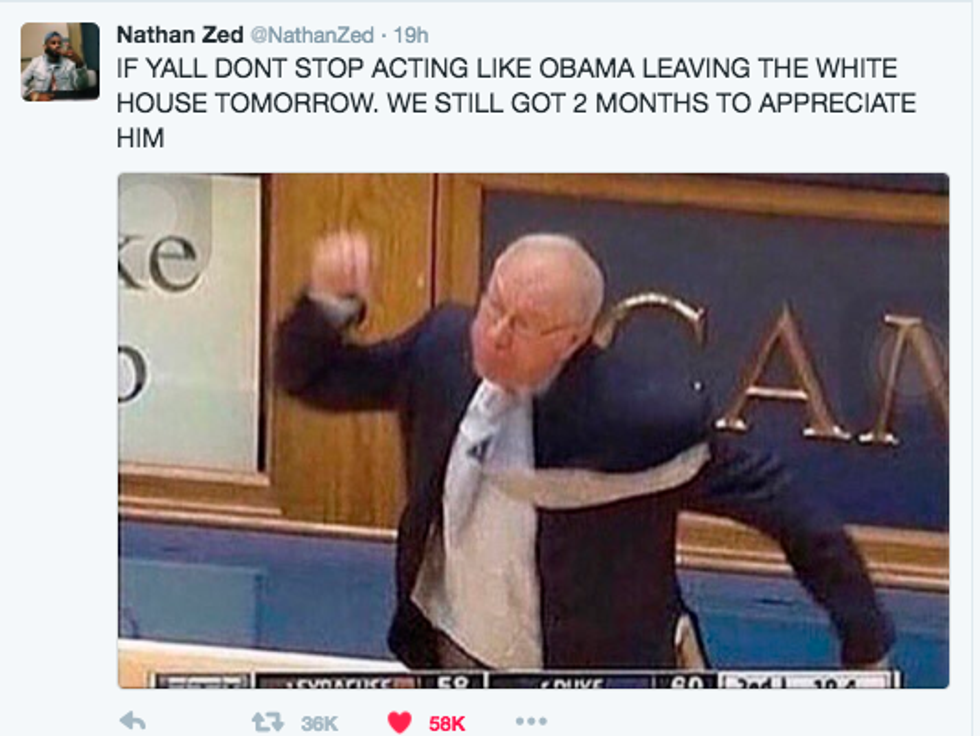Click the man's raised fist in the photo
Screen dimensions: 980x736
pos(341,263)
